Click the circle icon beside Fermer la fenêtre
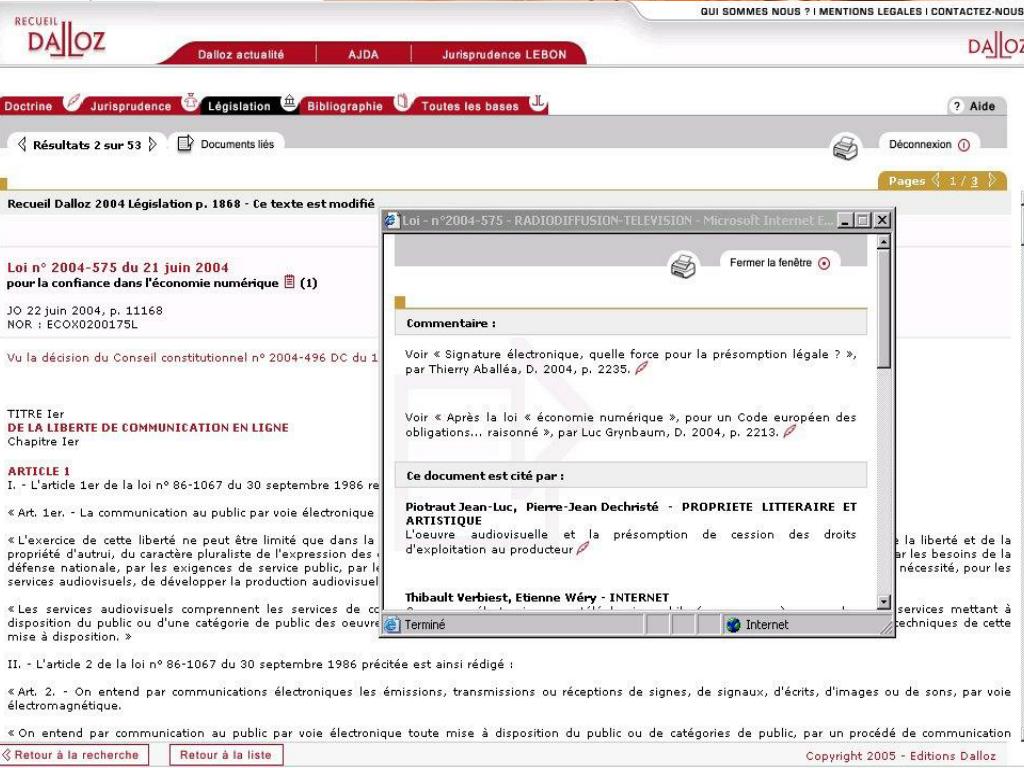 click(x=824, y=263)
